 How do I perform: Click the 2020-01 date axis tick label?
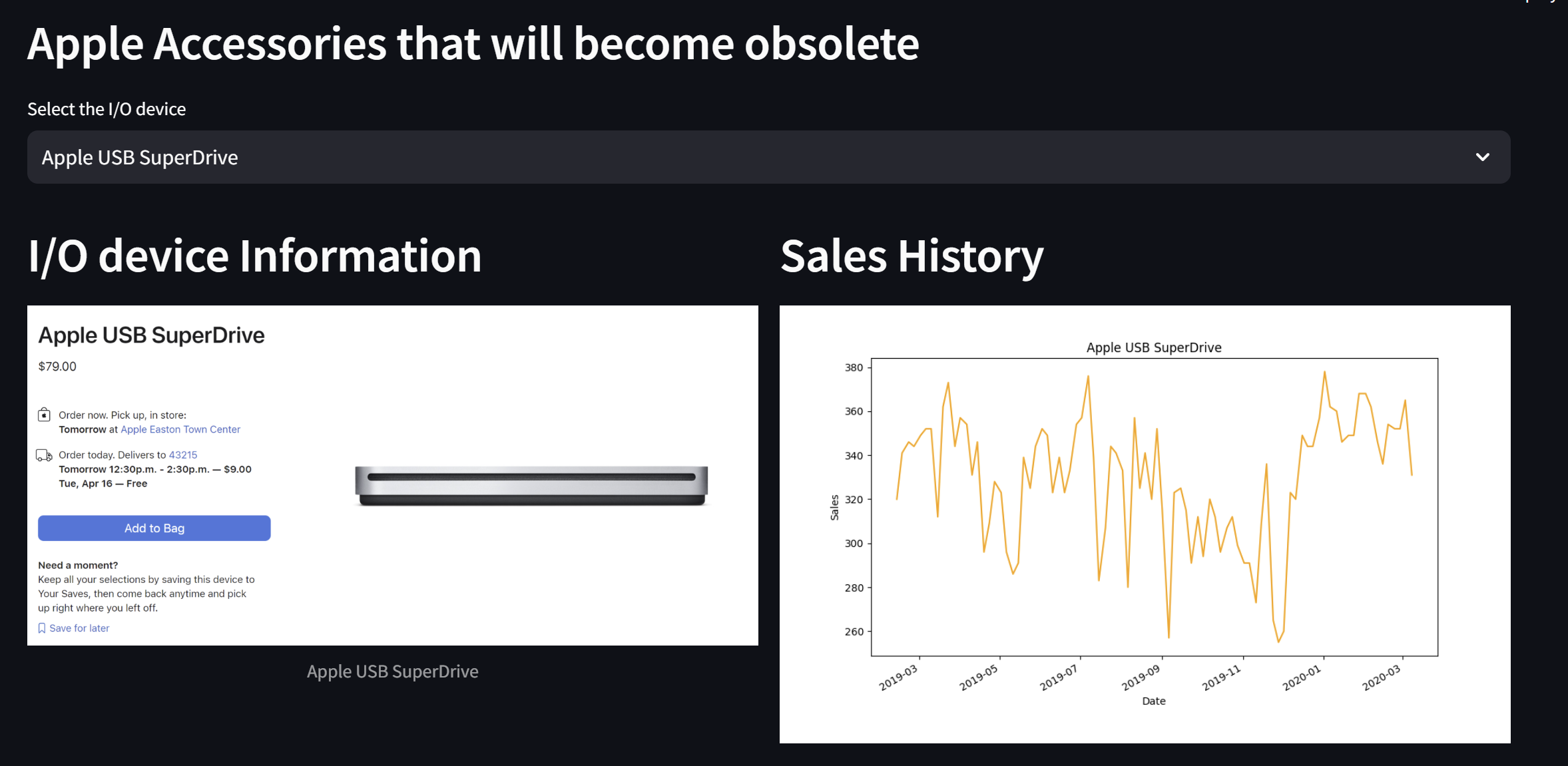pos(1302,678)
